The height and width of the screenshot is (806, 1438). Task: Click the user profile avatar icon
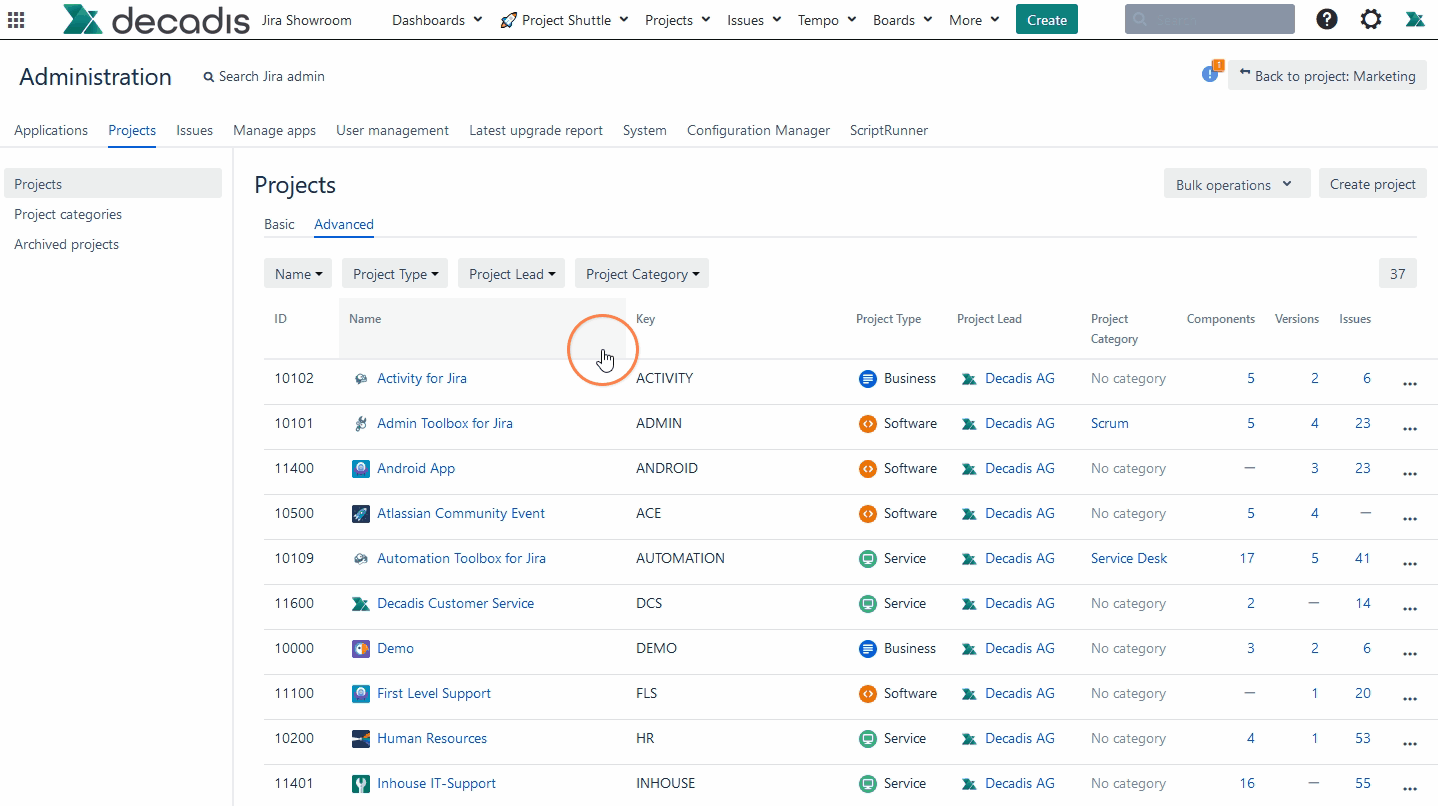pos(1415,19)
